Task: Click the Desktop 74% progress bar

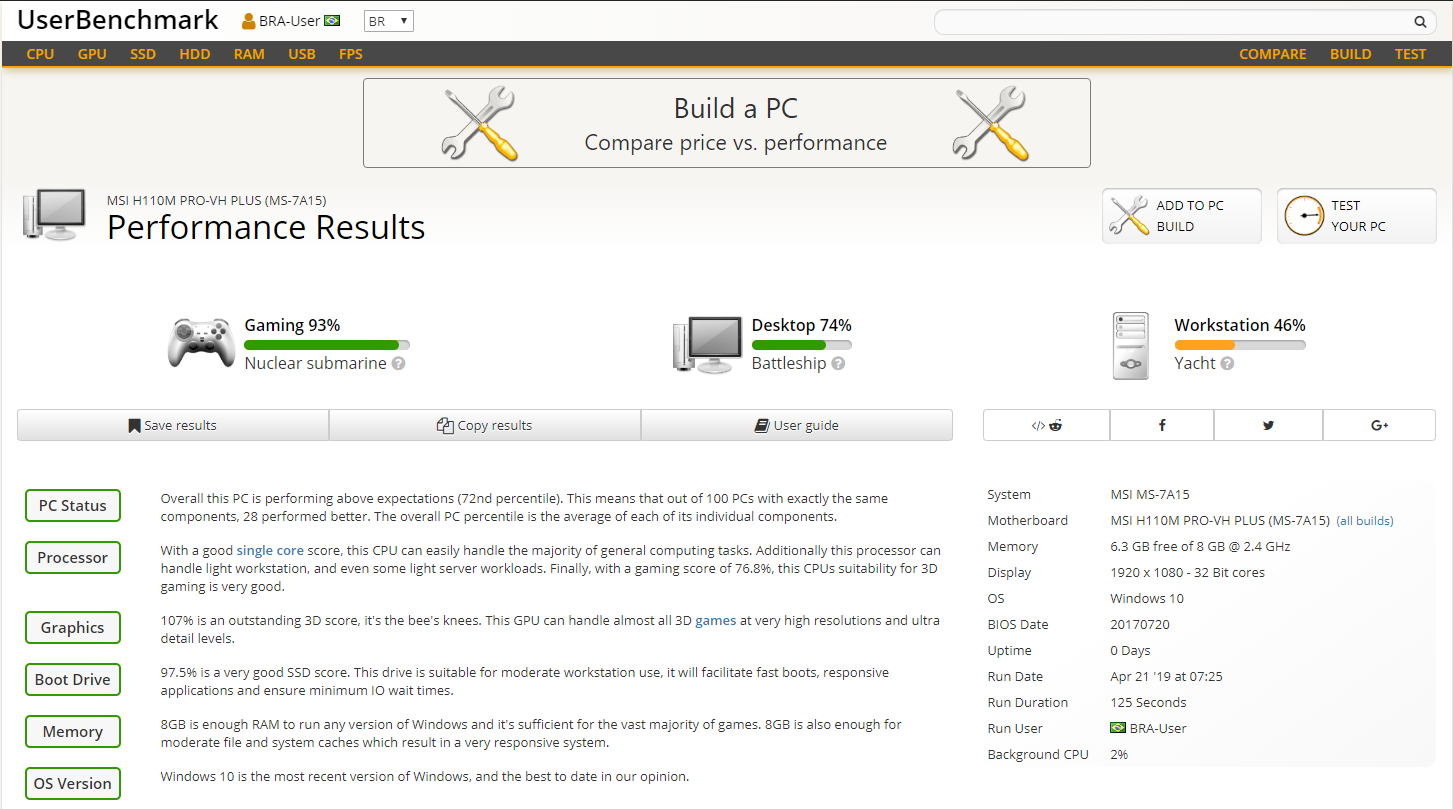Action: [802, 345]
